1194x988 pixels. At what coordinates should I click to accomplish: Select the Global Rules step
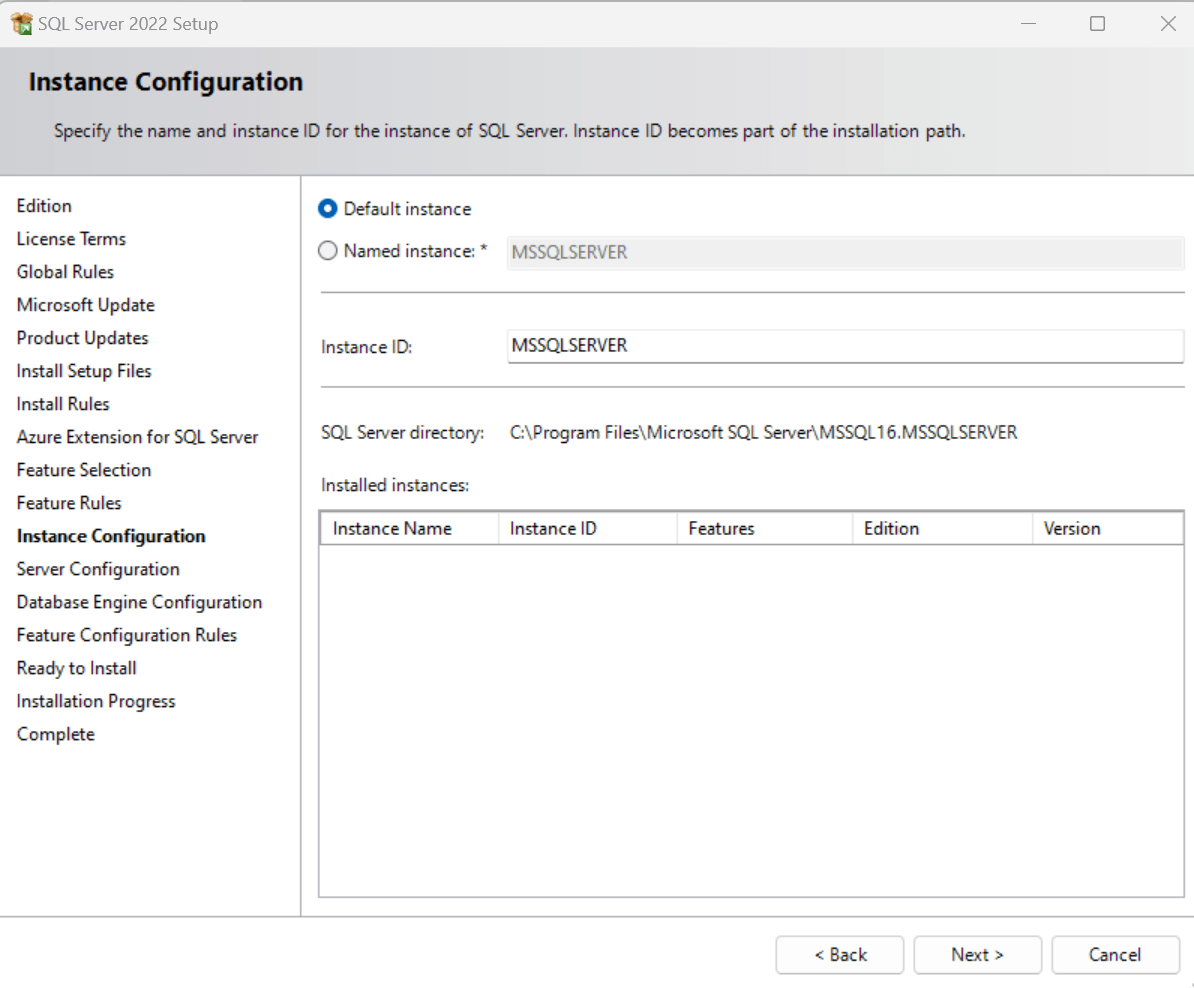[65, 272]
